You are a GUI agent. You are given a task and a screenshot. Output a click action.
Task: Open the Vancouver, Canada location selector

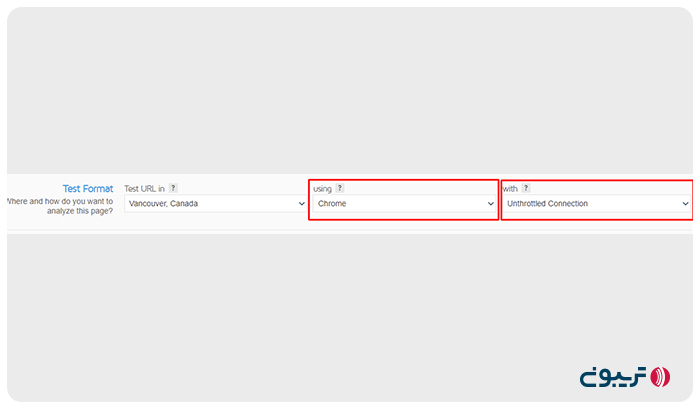pos(215,204)
